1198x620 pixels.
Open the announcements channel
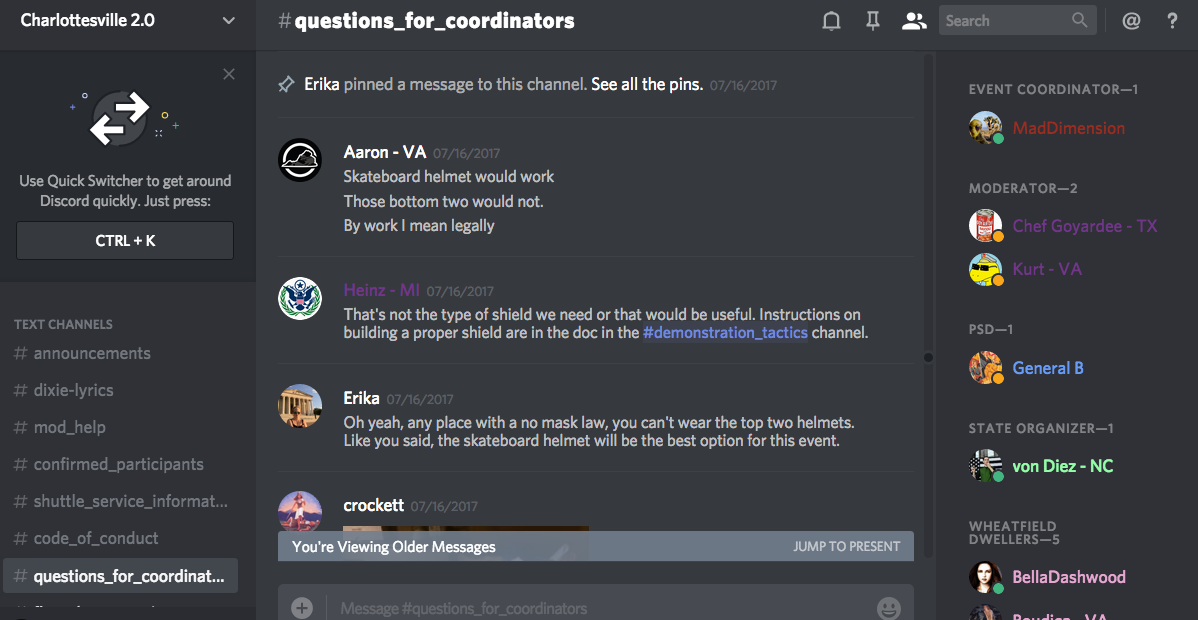click(x=92, y=353)
